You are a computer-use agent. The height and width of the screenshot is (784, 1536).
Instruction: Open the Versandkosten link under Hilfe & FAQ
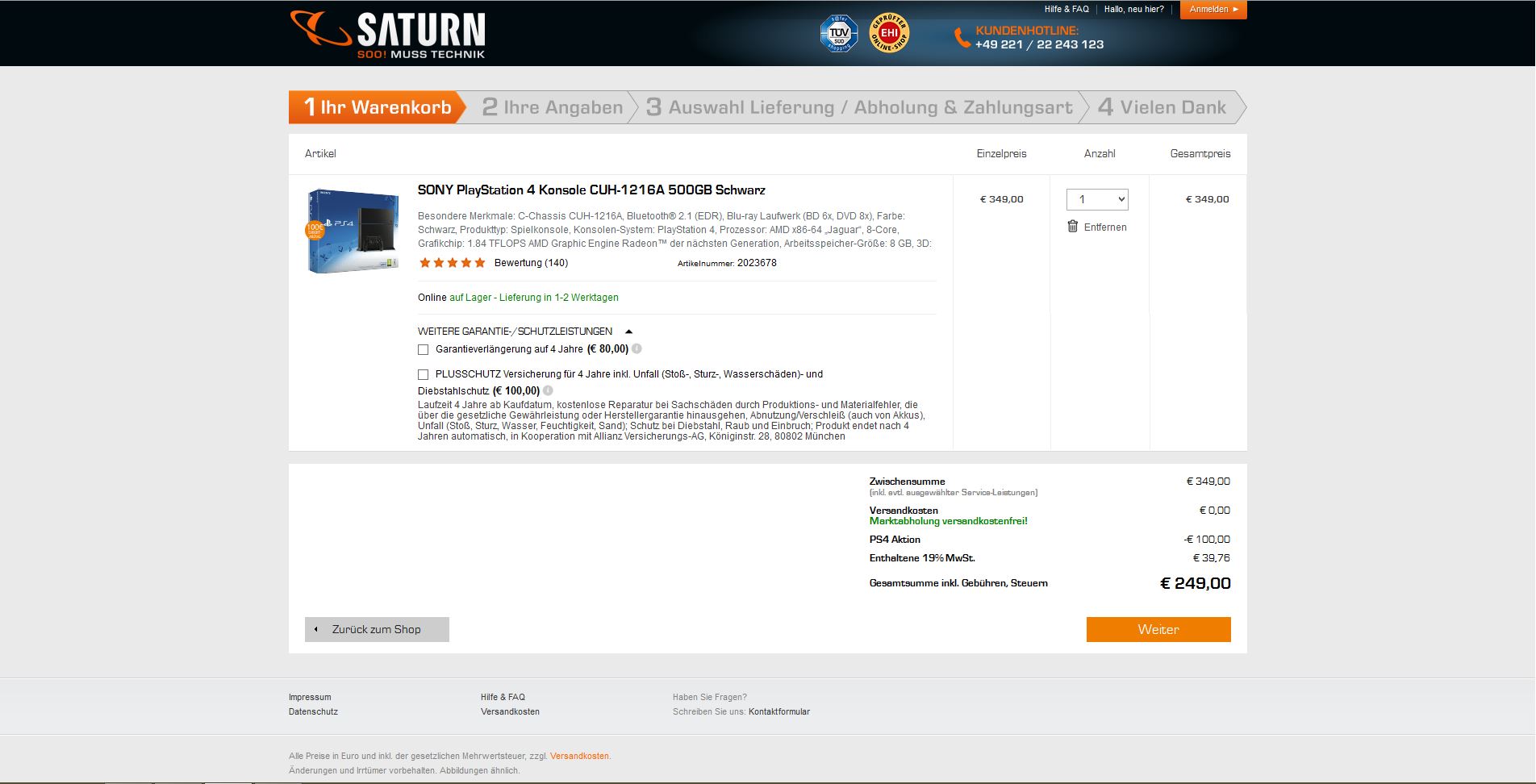[510, 711]
